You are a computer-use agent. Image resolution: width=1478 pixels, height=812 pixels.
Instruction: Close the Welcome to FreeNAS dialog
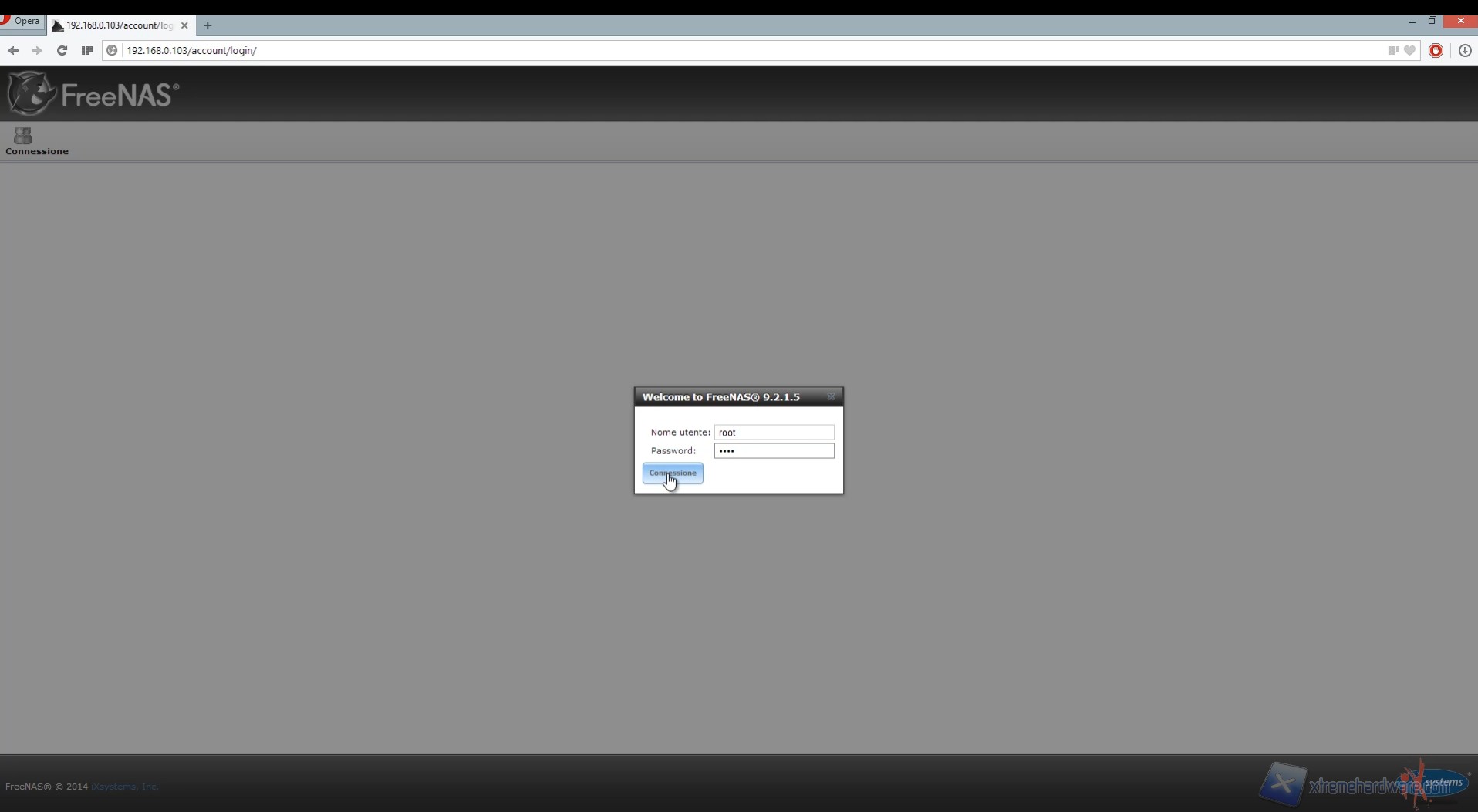point(831,397)
